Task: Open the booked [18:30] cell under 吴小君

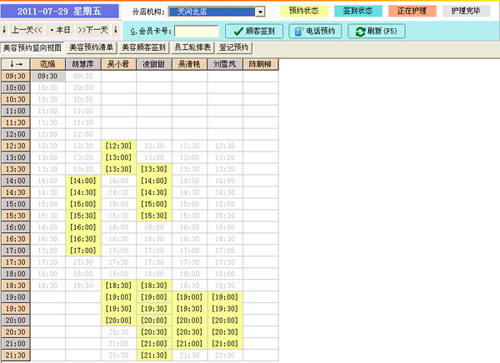Action: point(118,286)
